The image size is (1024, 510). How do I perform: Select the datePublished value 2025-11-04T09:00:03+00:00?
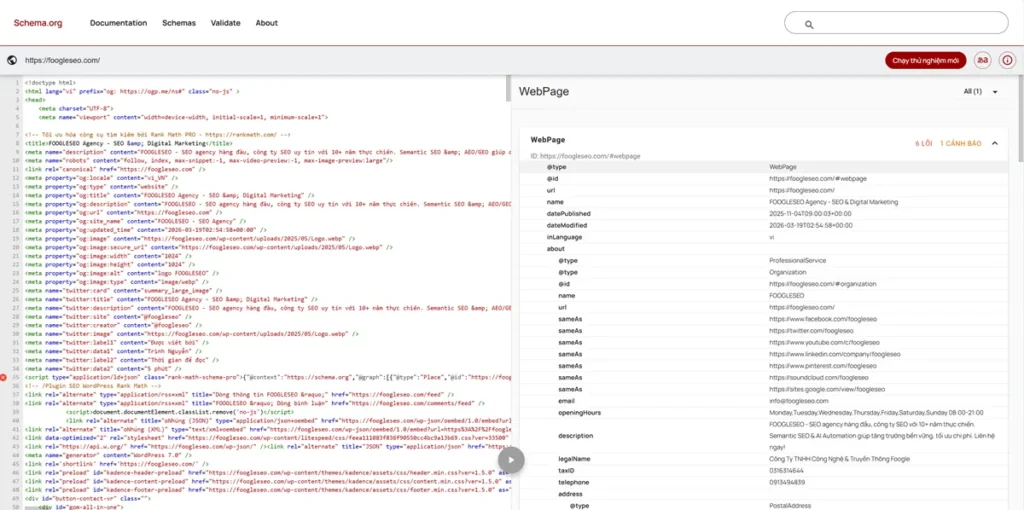[x=810, y=214]
